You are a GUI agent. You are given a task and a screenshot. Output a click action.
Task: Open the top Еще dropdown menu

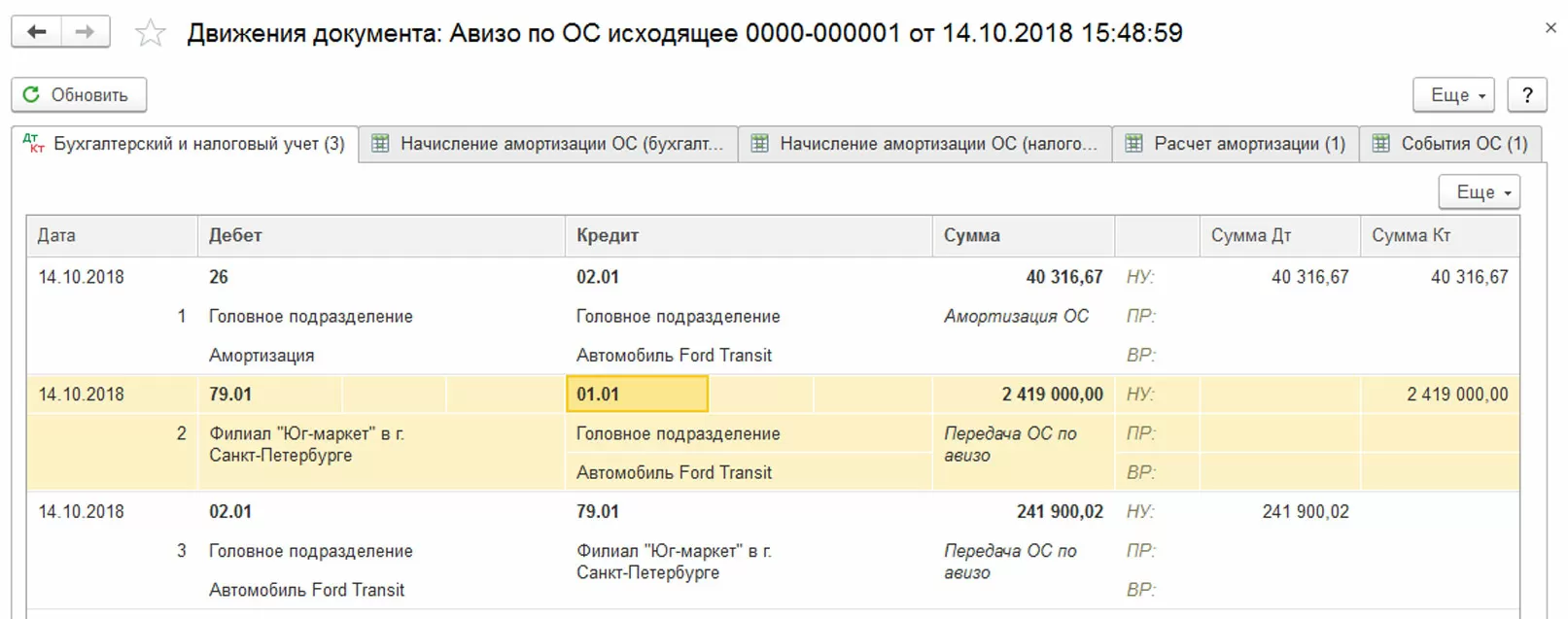pos(1453,94)
